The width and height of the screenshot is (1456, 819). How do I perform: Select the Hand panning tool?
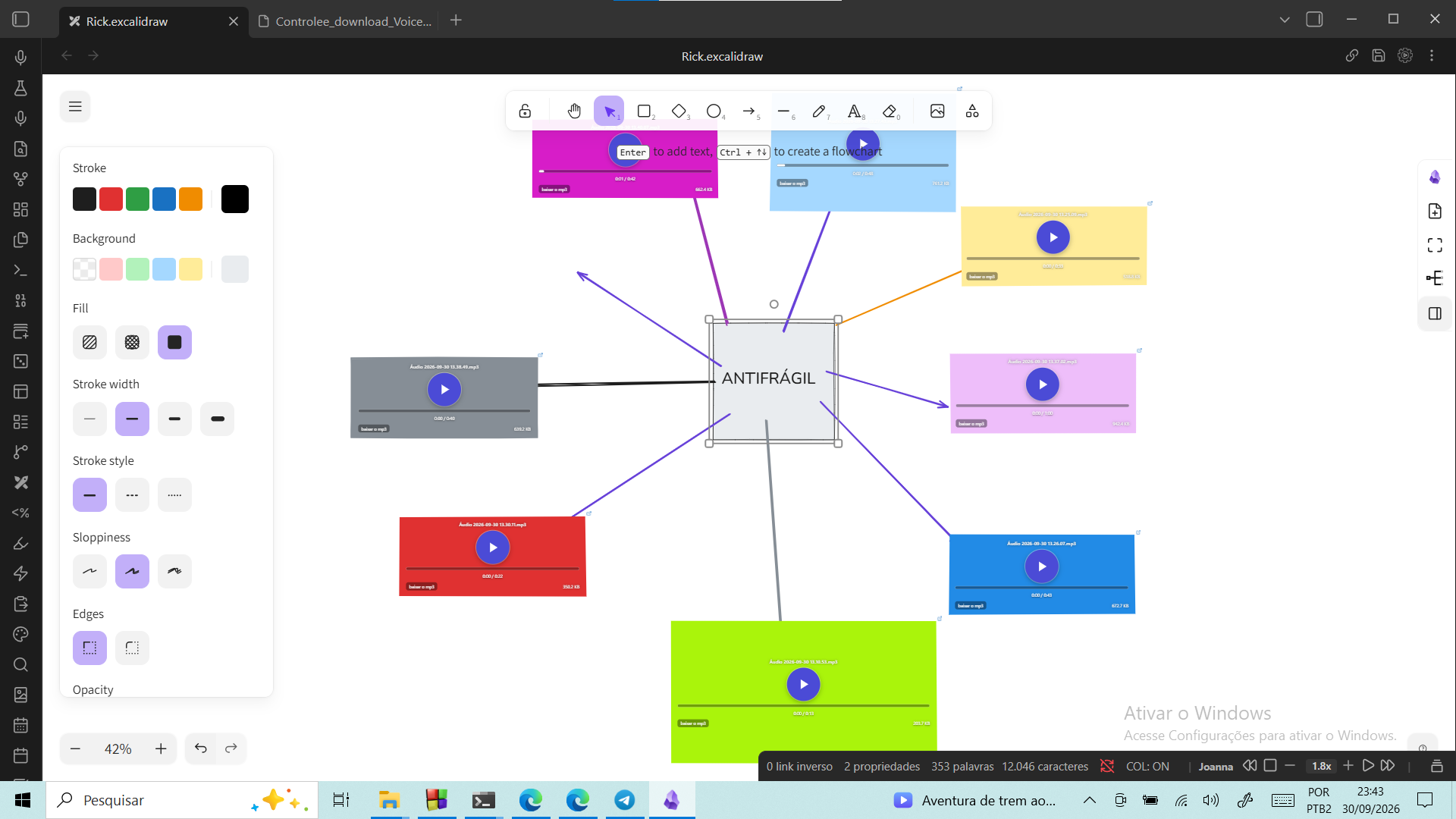point(574,111)
